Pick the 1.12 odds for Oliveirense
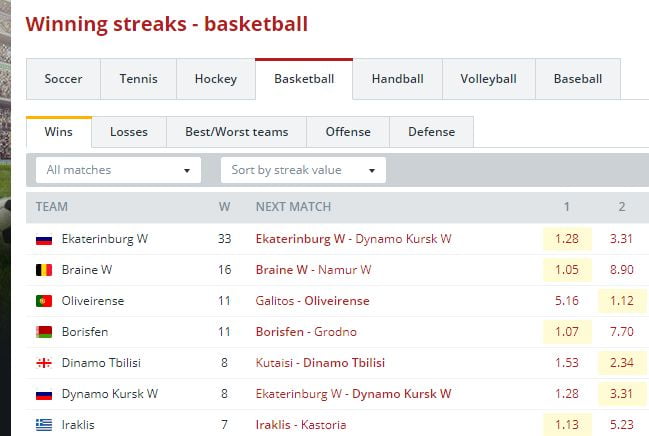The image size is (649, 436). 621,301
